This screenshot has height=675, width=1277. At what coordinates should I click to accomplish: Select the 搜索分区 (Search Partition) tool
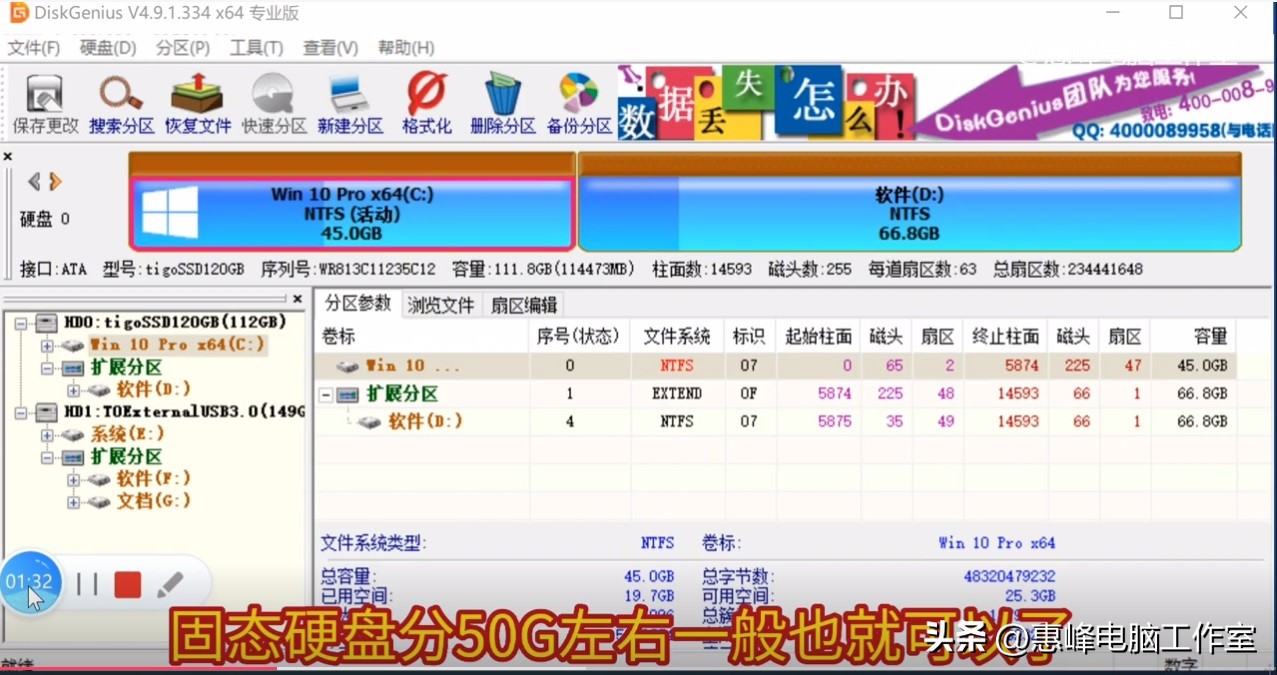click(x=120, y=100)
